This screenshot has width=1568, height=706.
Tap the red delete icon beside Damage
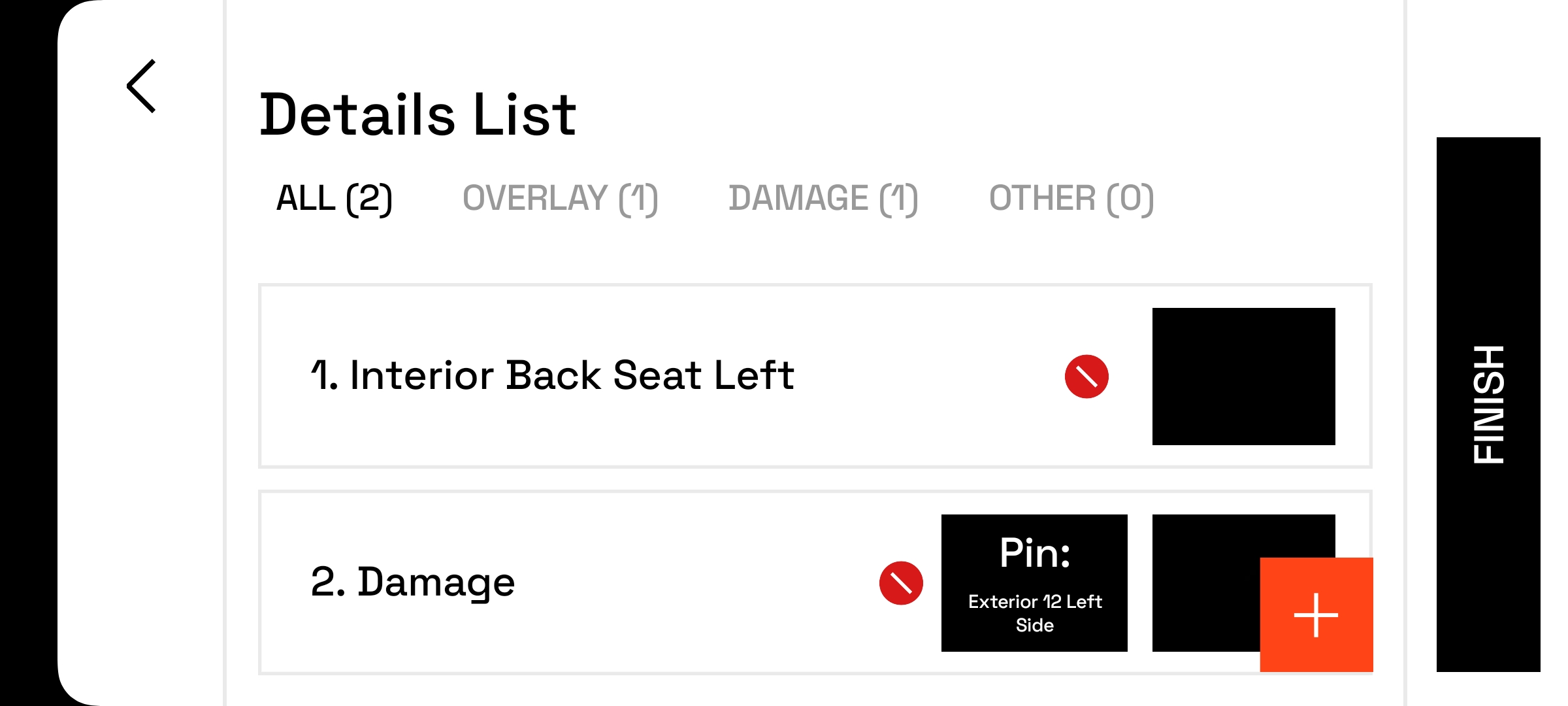(900, 583)
